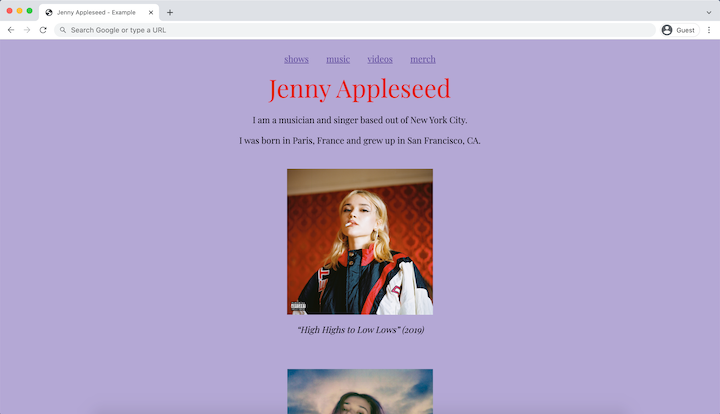Click the Jenny Appleseed heading
This screenshot has width=720, height=414.
360,89
